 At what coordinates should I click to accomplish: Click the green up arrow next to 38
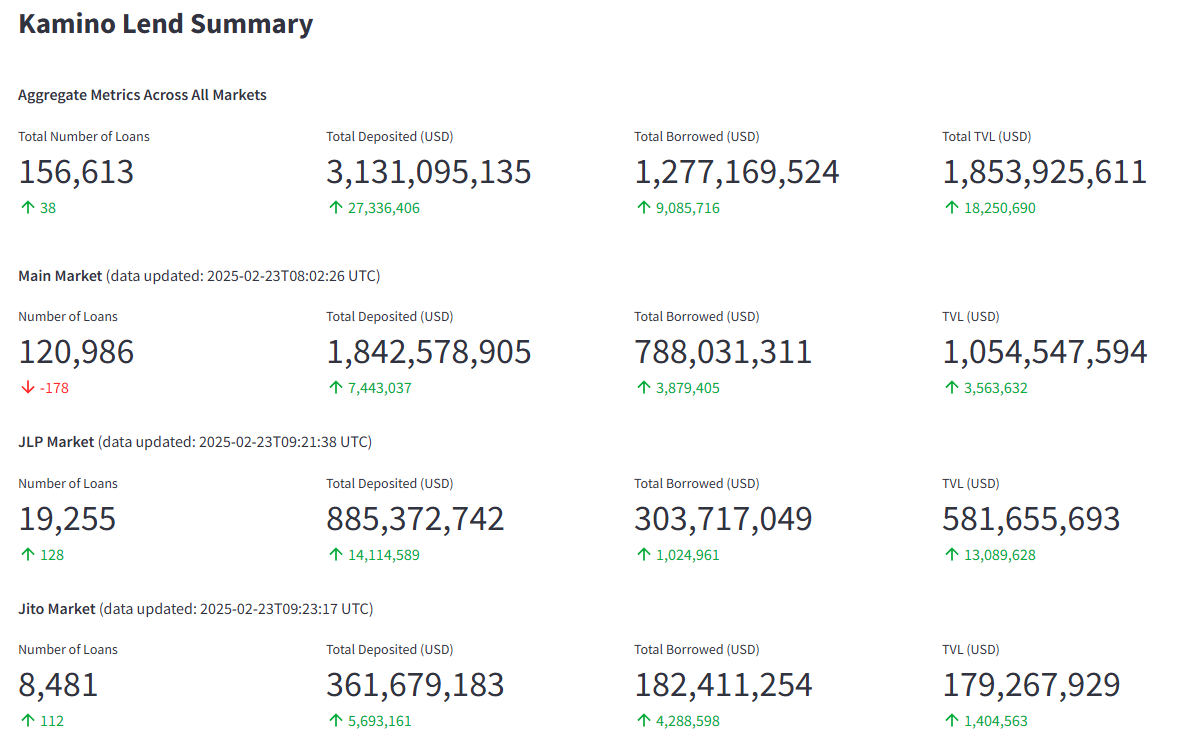(x=26, y=208)
